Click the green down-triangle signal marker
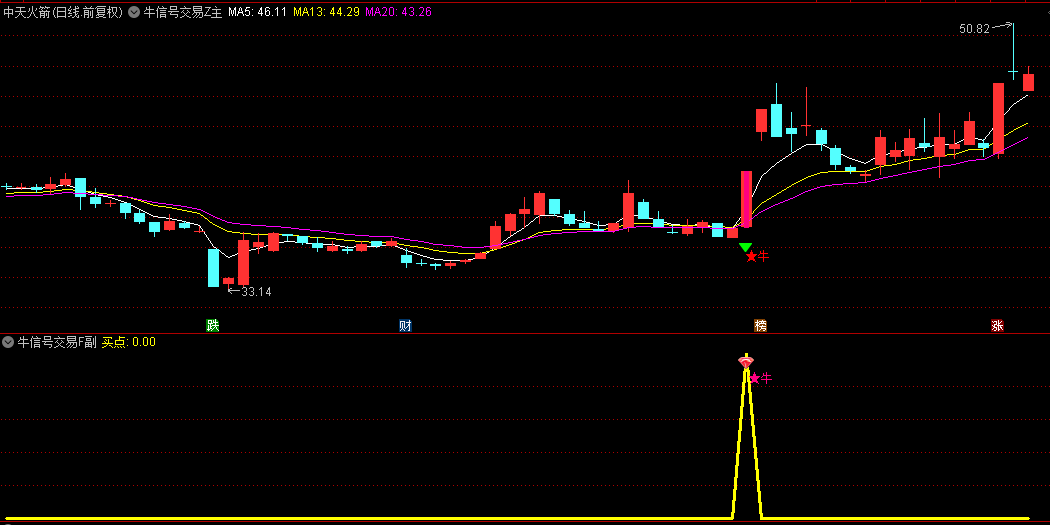Viewport: 1050px width, 525px height. [745, 248]
